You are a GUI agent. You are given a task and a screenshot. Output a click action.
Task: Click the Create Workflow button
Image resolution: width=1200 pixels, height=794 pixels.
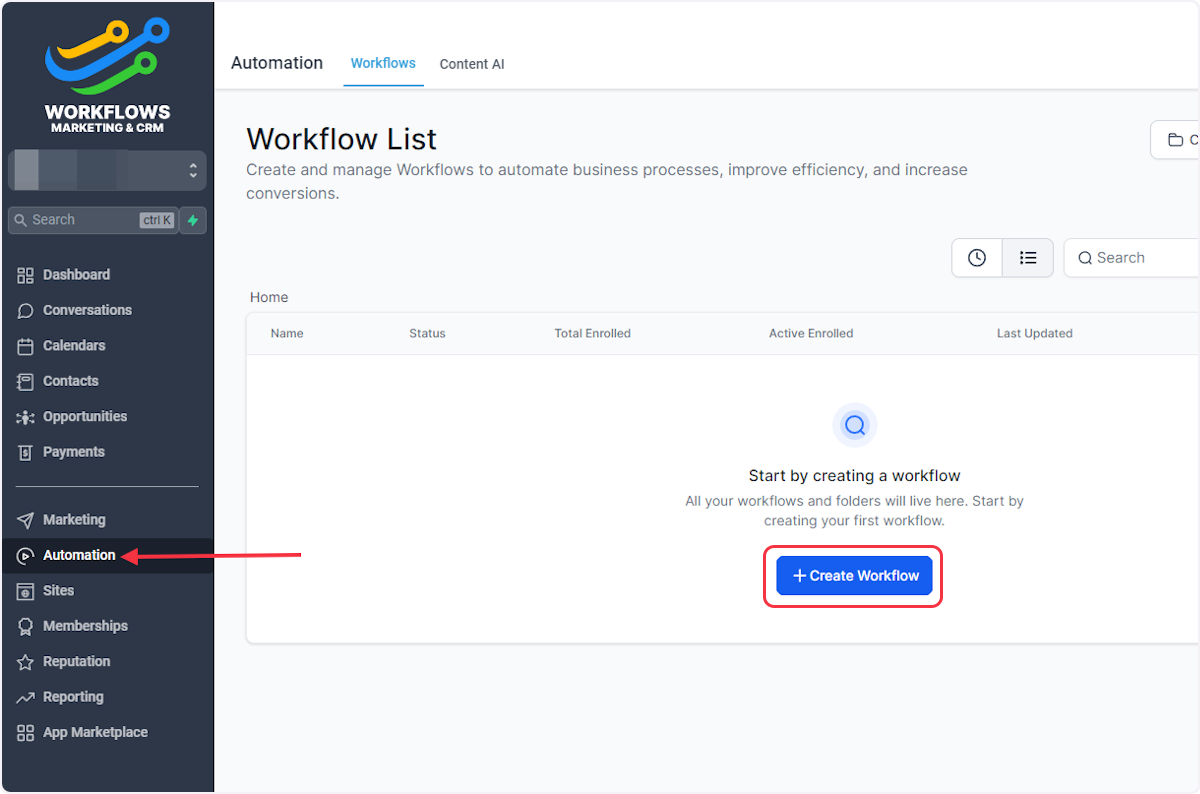click(x=853, y=575)
